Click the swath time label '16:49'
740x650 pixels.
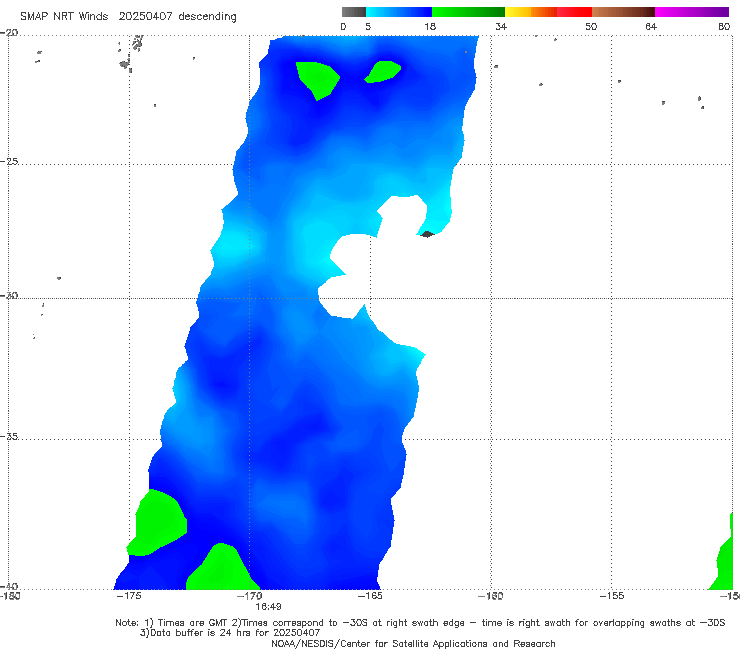[x=269, y=607]
